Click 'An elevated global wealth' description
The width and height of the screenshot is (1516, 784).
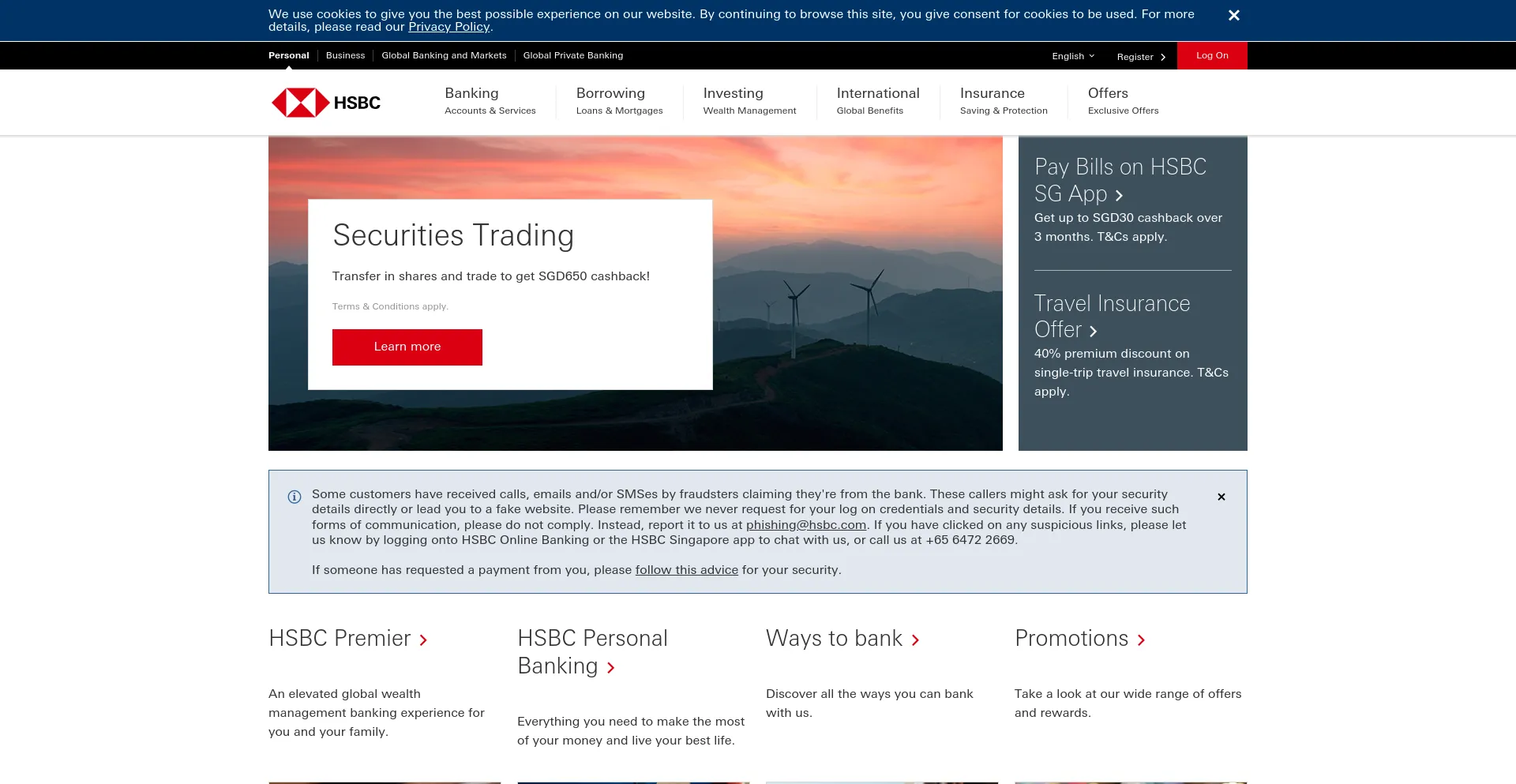tap(377, 713)
